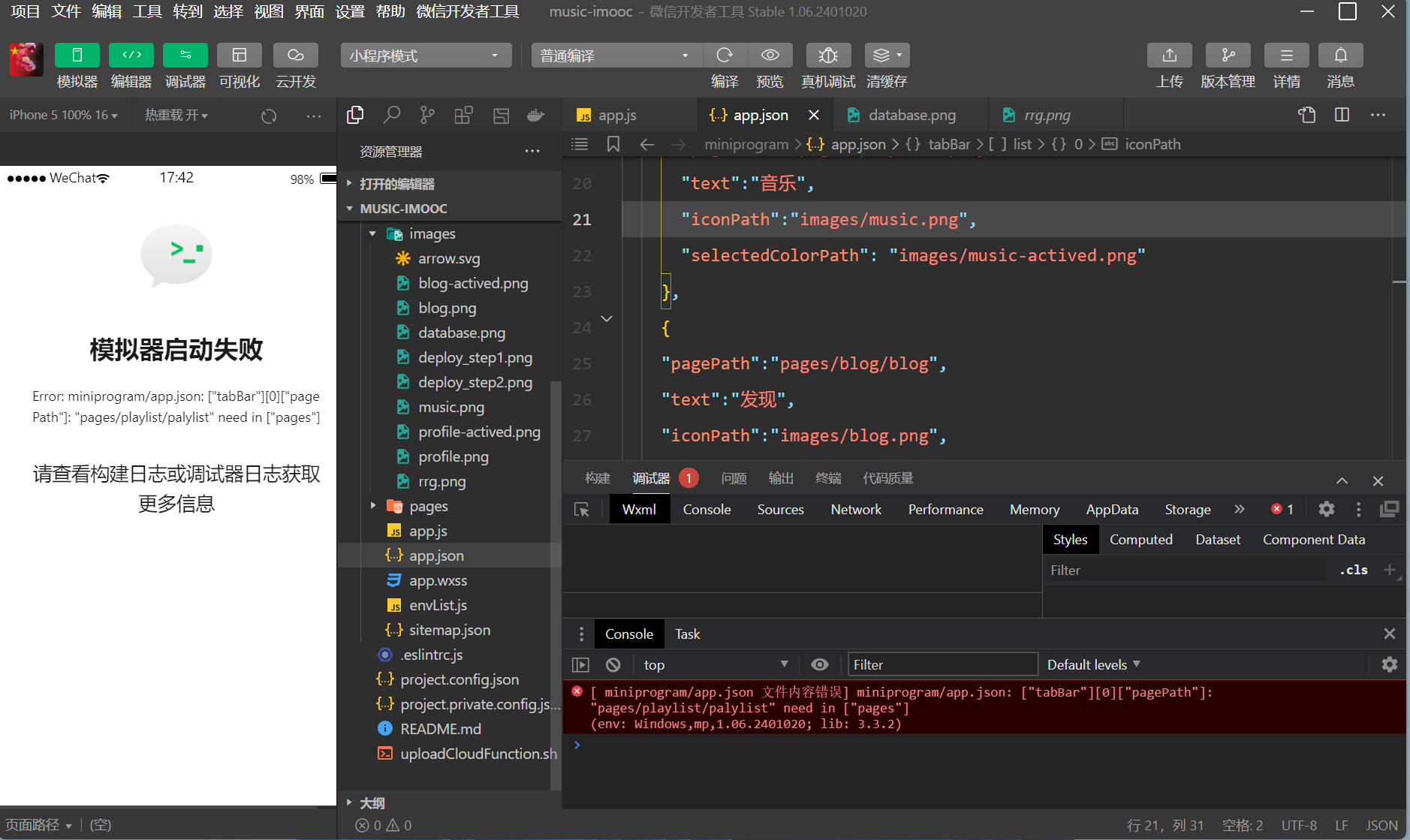Open app.wxss in file tree

438,580
